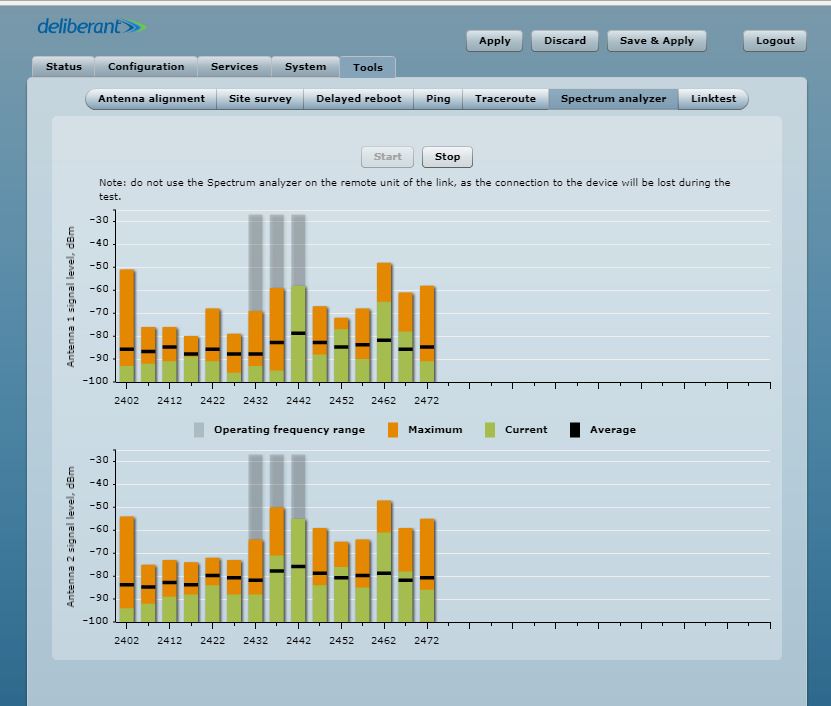Image resolution: width=831 pixels, height=706 pixels.
Task: Click the orange Maximum legend swatch
Action: 393,430
